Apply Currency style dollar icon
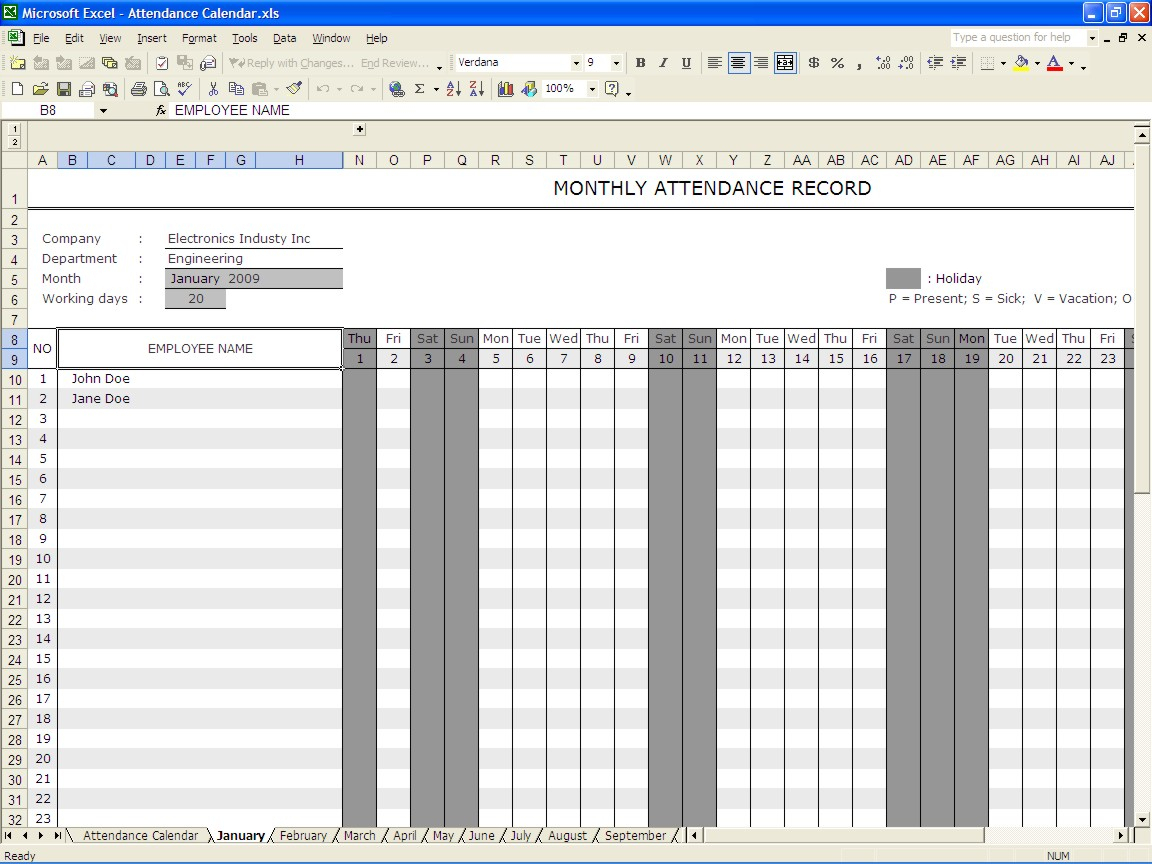Viewport: 1152px width, 864px height. [x=813, y=63]
